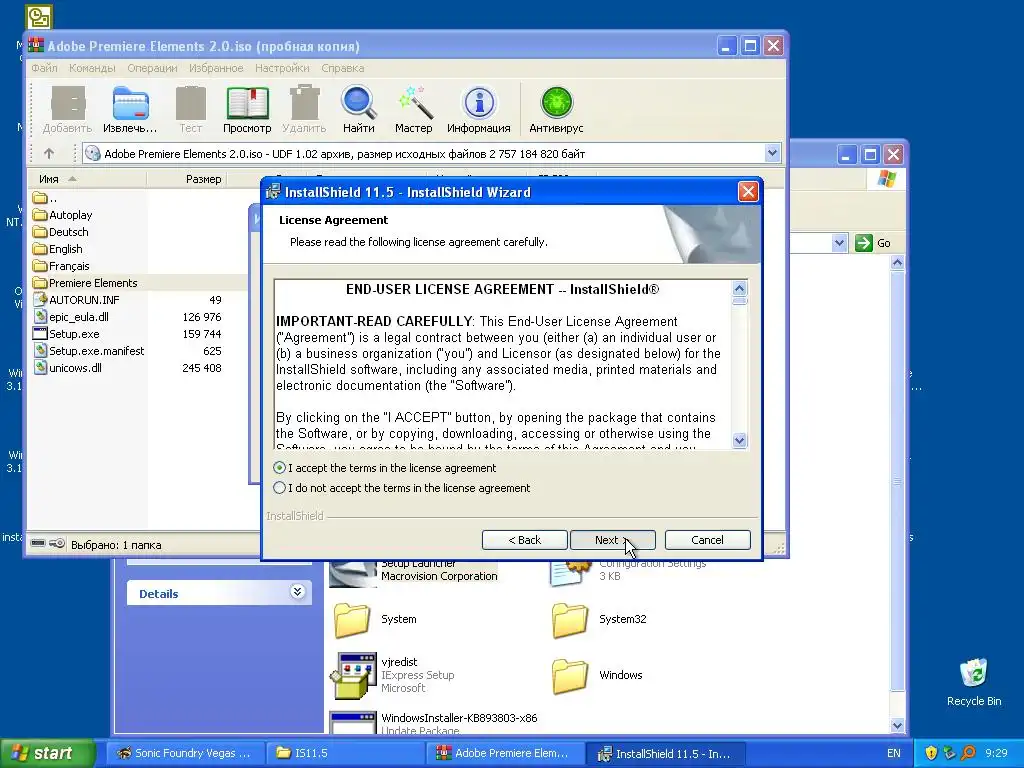1024x768 pixels.
Task: Click the top-left desktop shortcut icon
Action: coord(39,18)
